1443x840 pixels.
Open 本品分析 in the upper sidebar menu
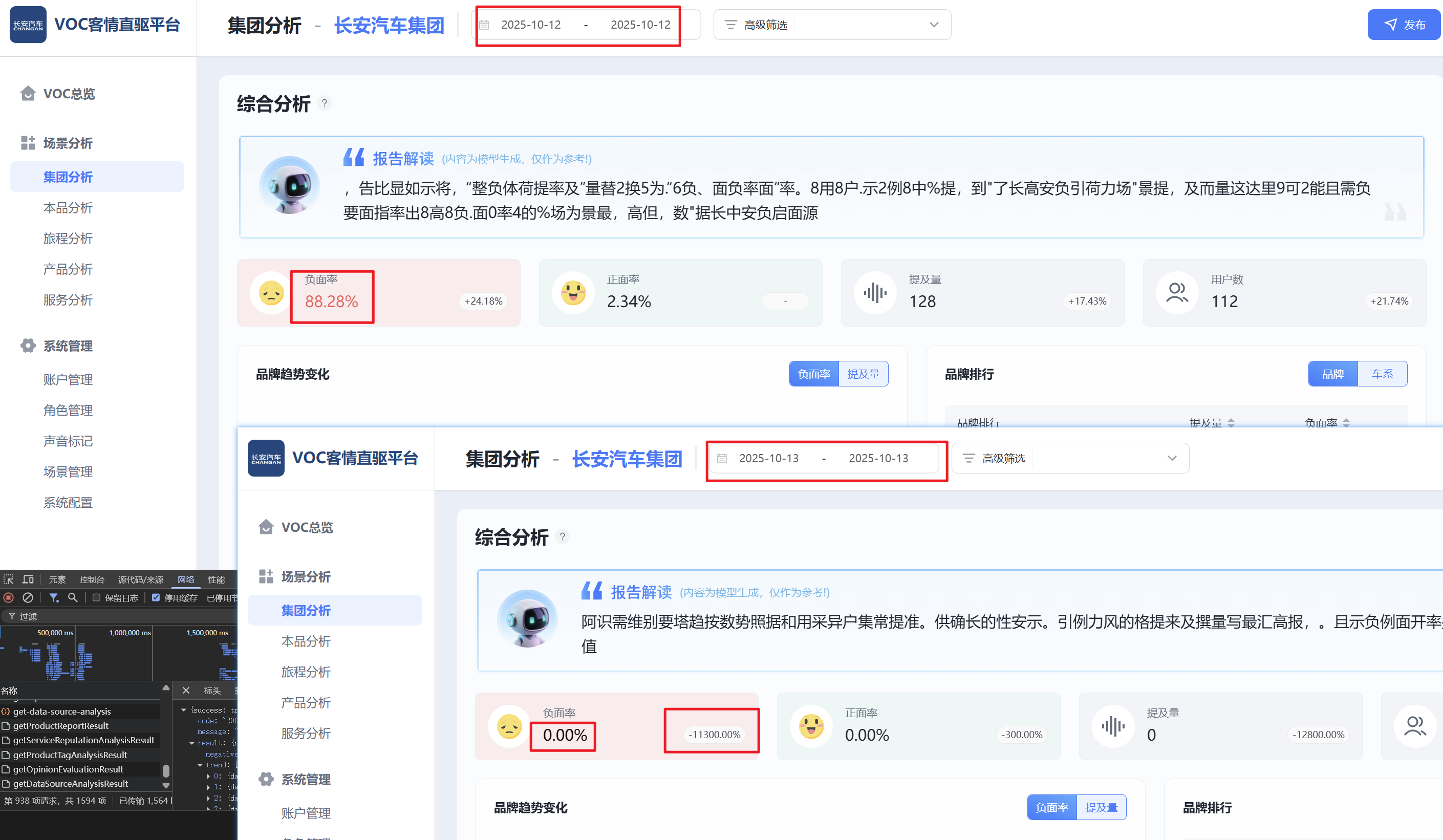click(68, 208)
